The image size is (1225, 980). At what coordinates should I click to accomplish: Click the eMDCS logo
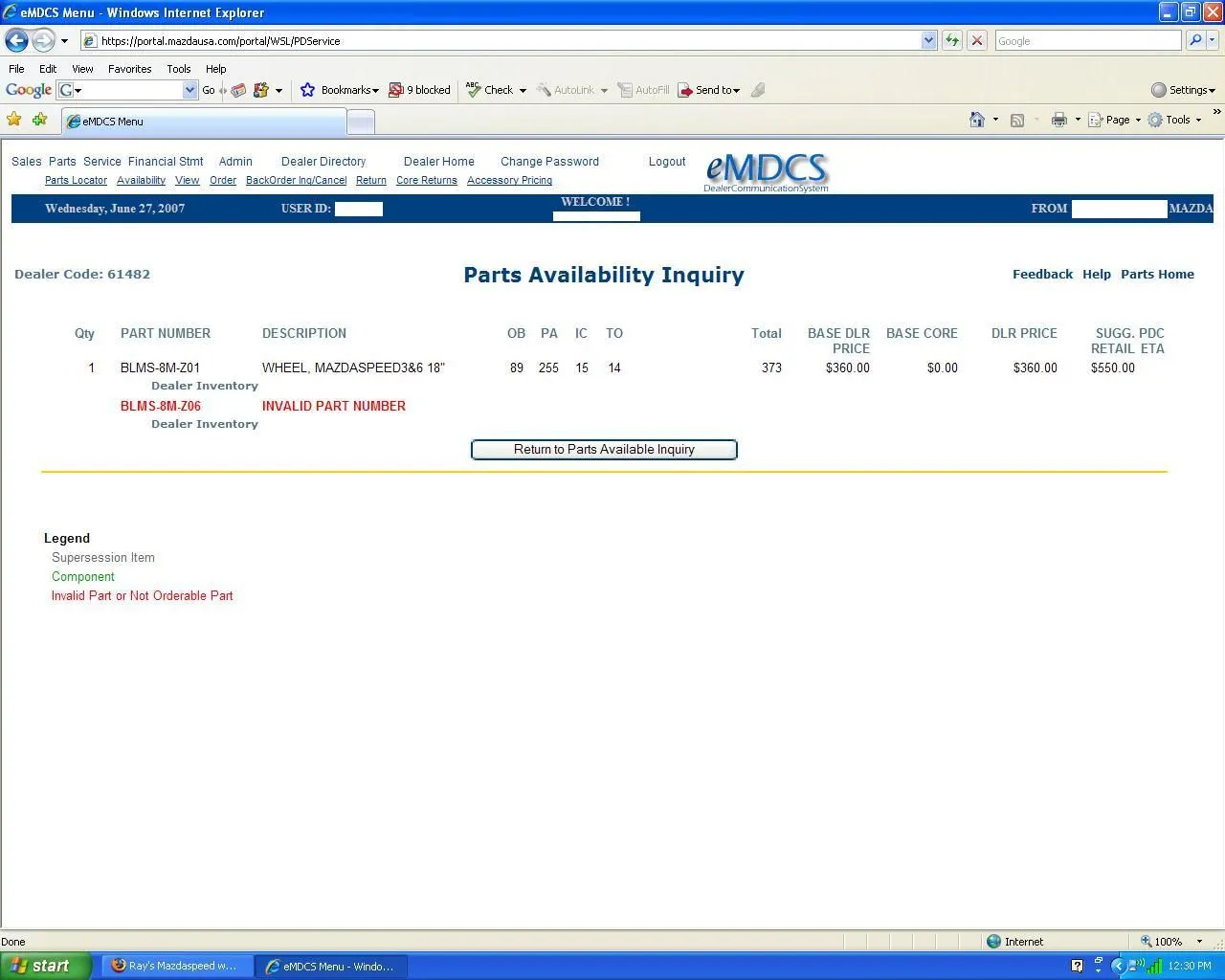click(x=767, y=171)
